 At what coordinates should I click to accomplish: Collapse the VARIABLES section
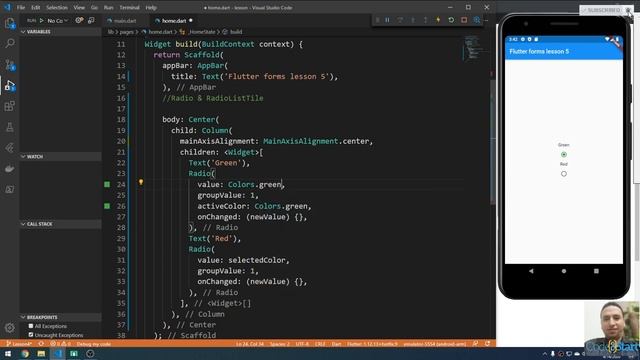pos(60,31)
